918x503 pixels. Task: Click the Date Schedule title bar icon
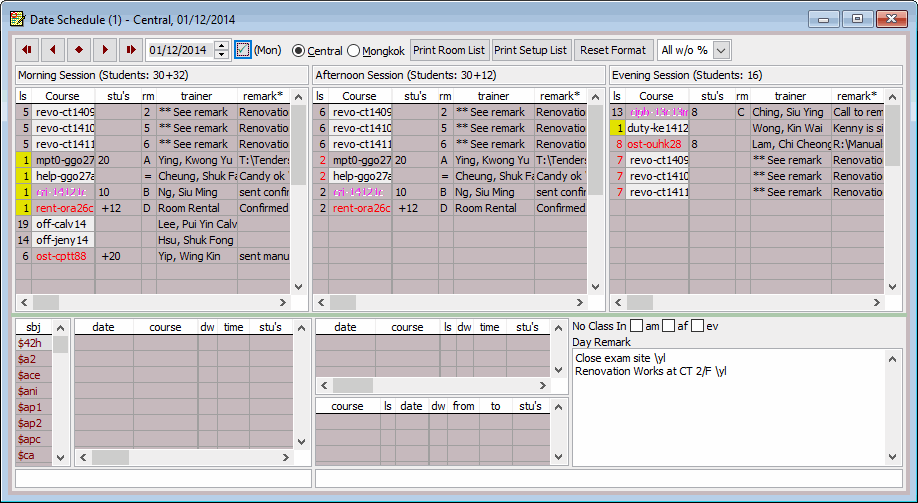point(18,19)
